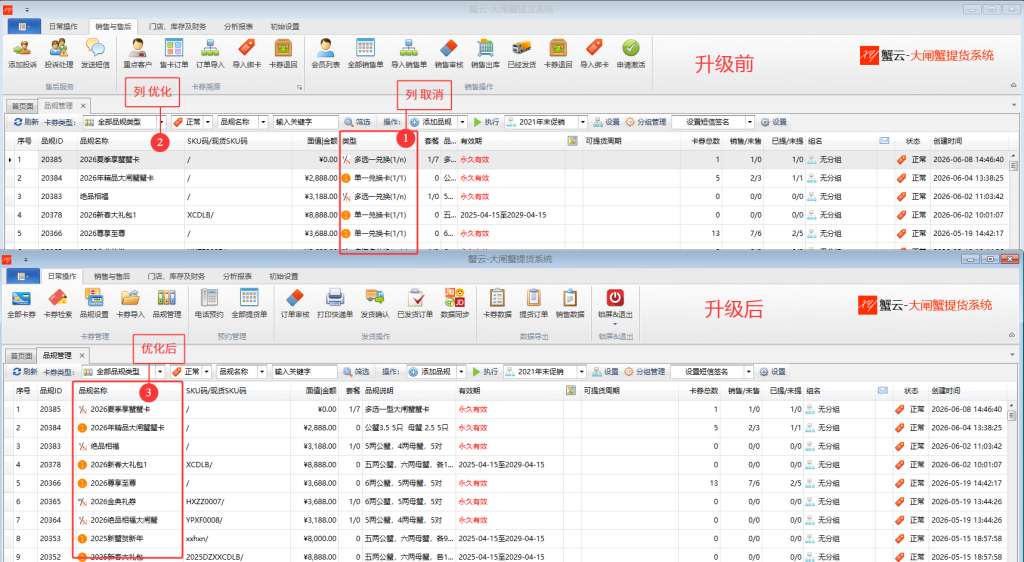Open 正常 status dropdown in upper window
The height and width of the screenshot is (562, 1024).
point(208,122)
